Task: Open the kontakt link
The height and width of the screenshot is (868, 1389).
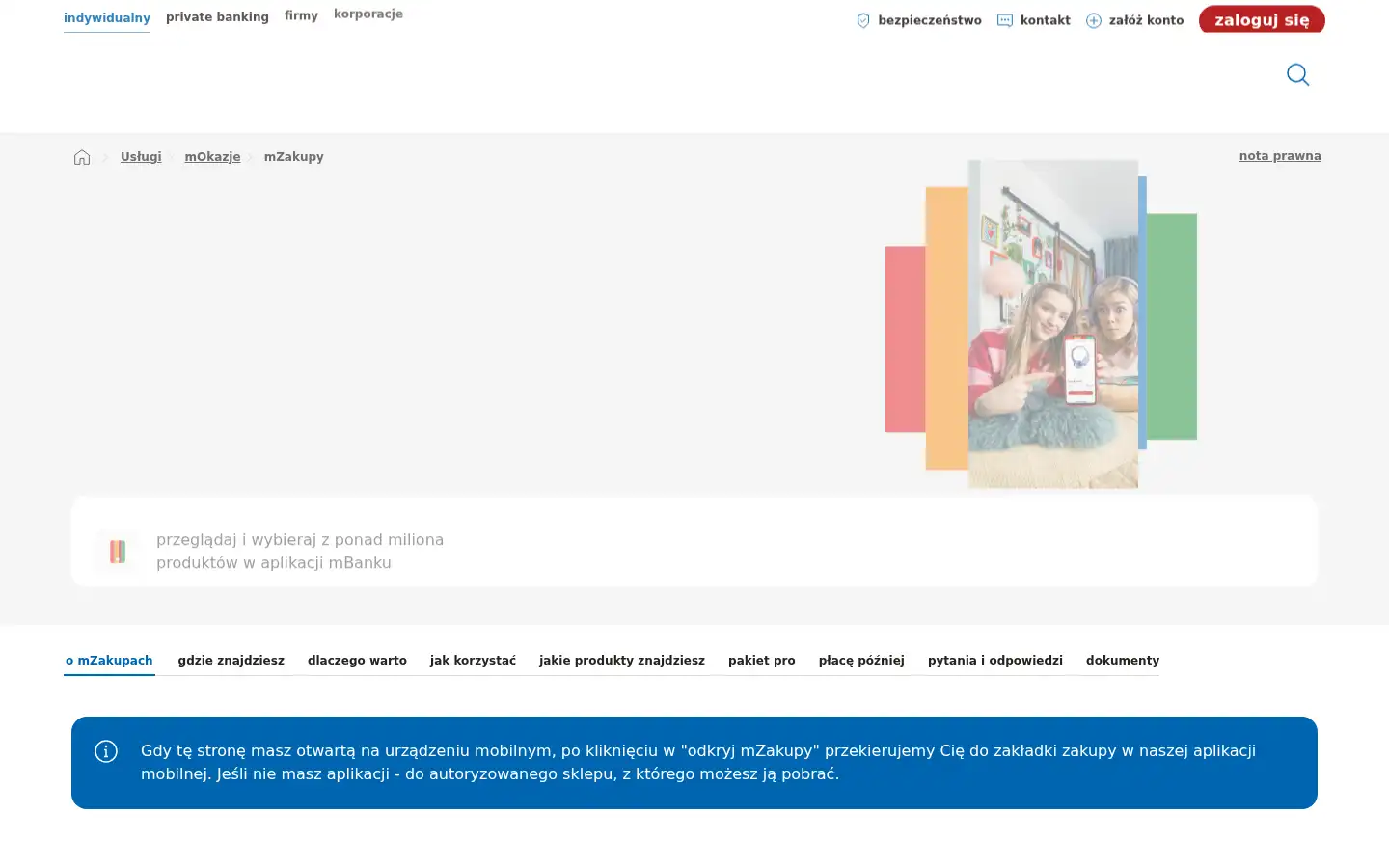Action: click(1046, 20)
